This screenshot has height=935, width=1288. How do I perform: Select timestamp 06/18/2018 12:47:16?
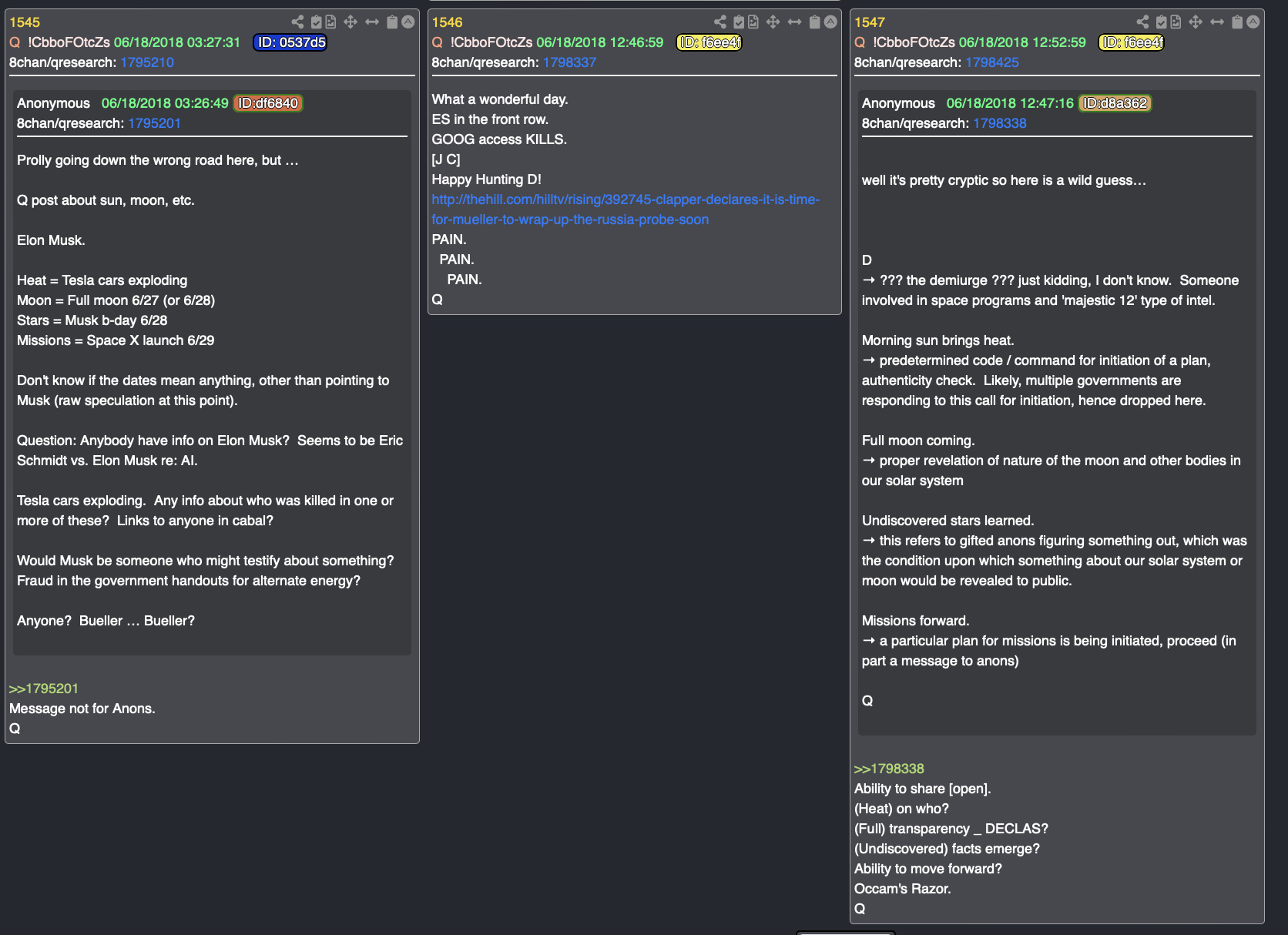(1010, 103)
